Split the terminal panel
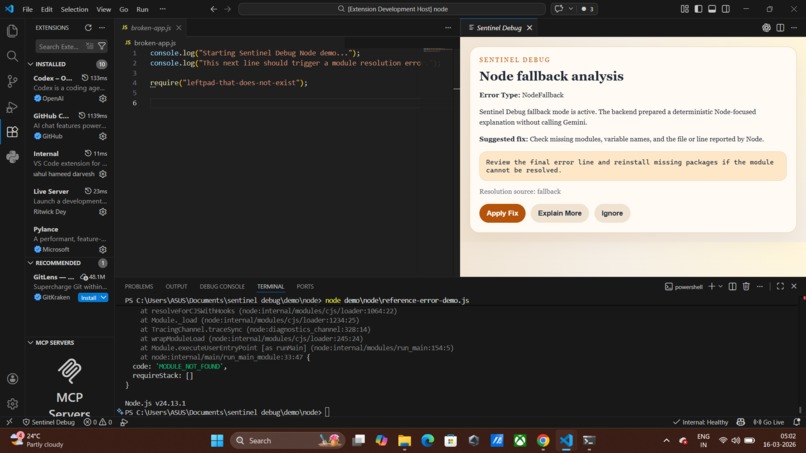Screen dimensions: 806x453 (732, 286)
